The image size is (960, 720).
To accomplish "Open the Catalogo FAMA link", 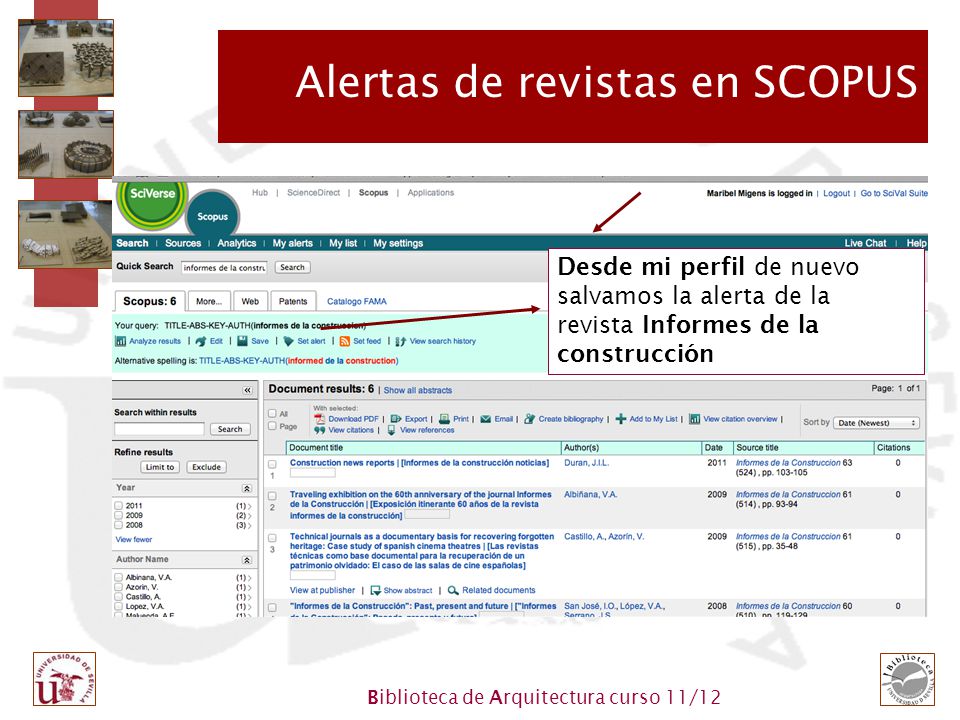I will pyautogui.click(x=356, y=301).
